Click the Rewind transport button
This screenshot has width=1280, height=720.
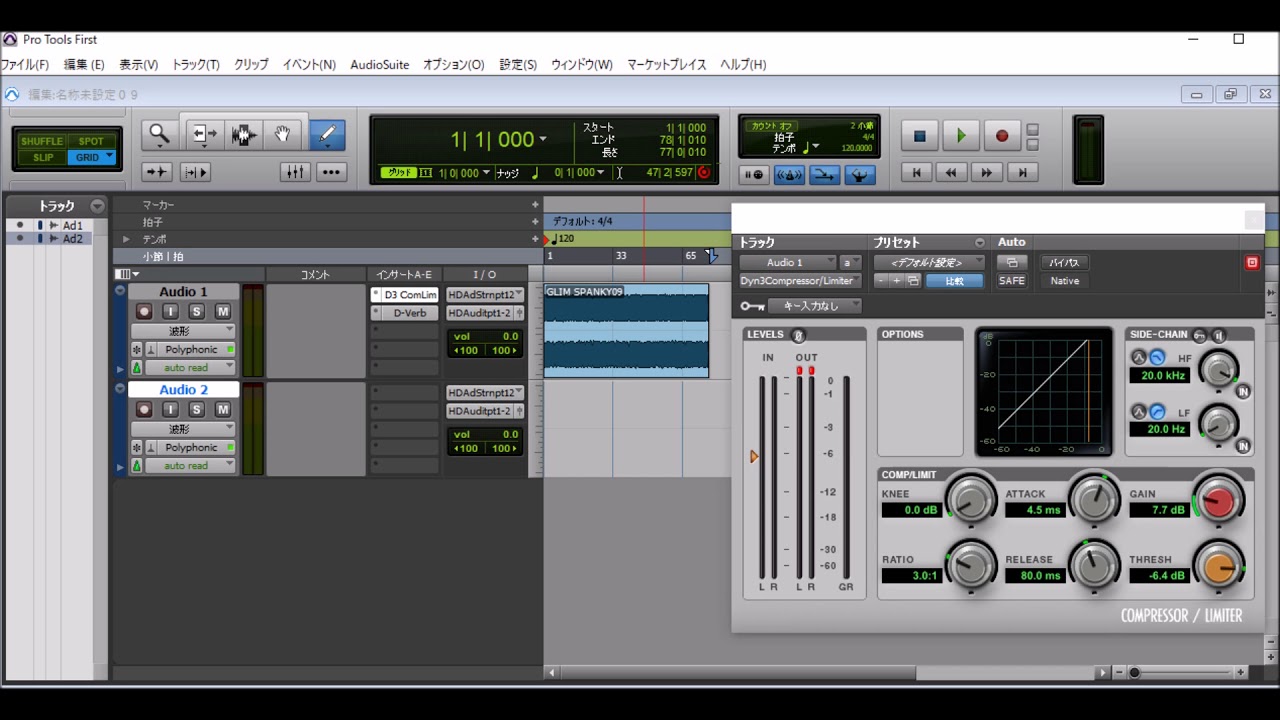click(x=951, y=173)
